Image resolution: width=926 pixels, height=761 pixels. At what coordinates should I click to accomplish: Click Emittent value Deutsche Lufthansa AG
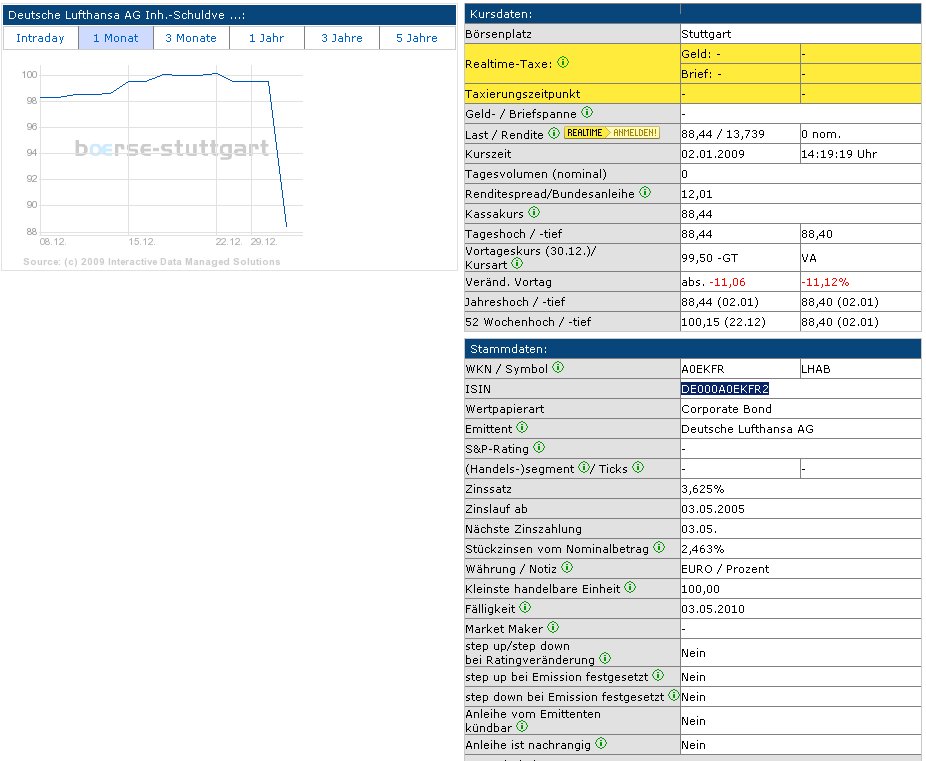point(748,429)
